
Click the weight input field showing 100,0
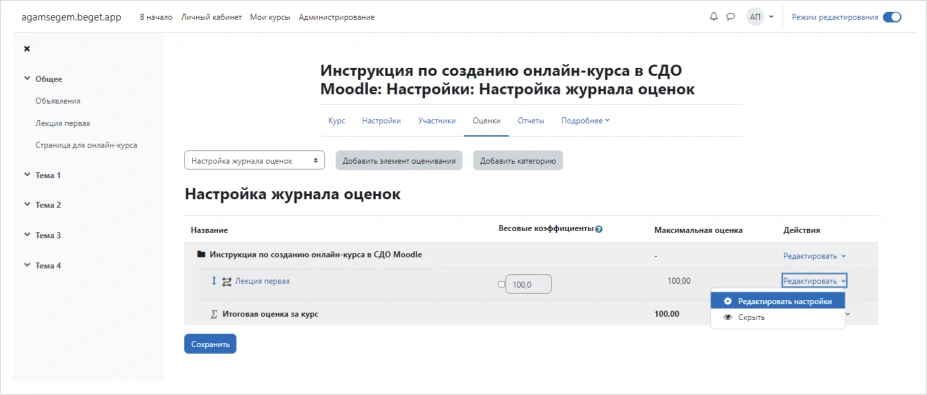529,284
